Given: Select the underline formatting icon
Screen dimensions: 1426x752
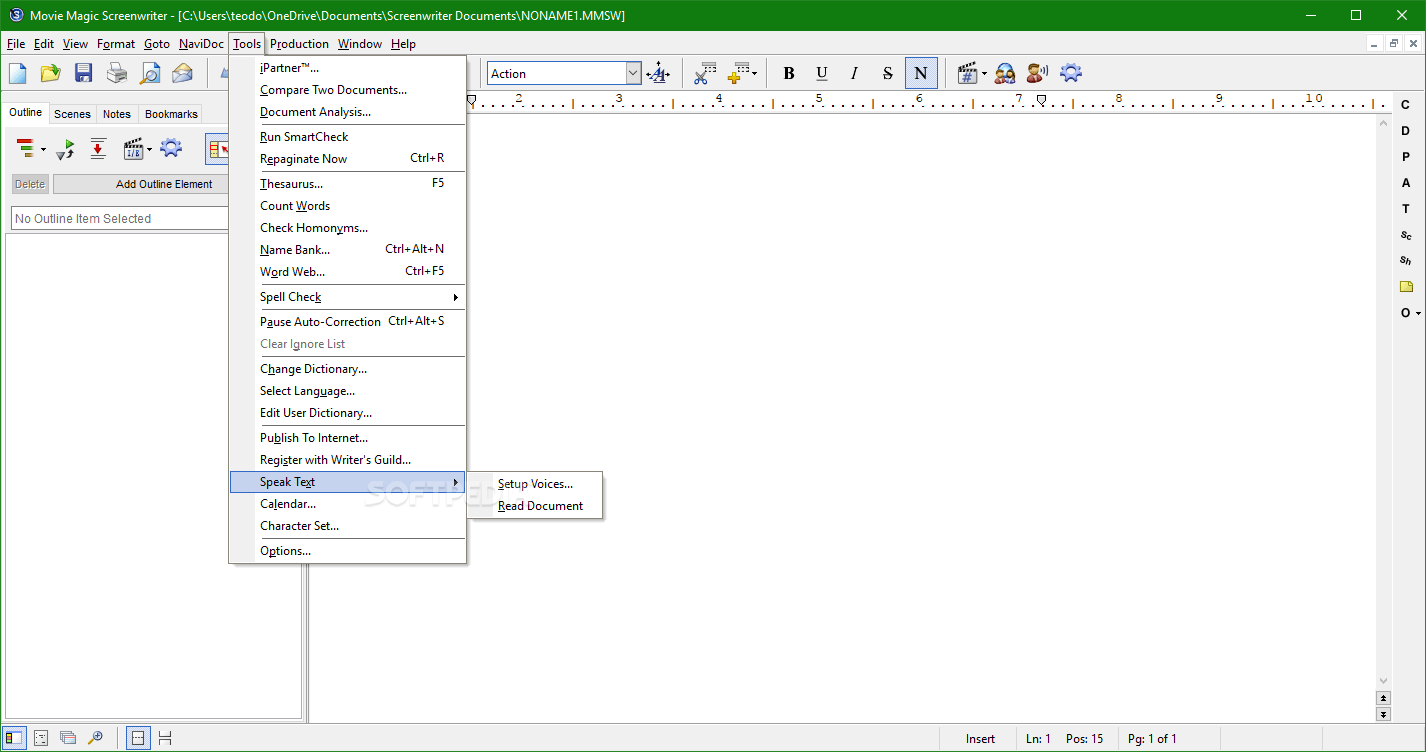Looking at the screenshot, I should click(x=821, y=73).
